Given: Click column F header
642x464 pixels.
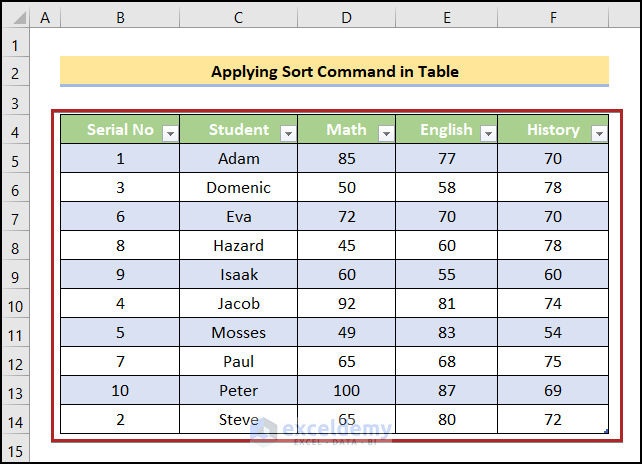Looking at the screenshot, I should point(553,18).
